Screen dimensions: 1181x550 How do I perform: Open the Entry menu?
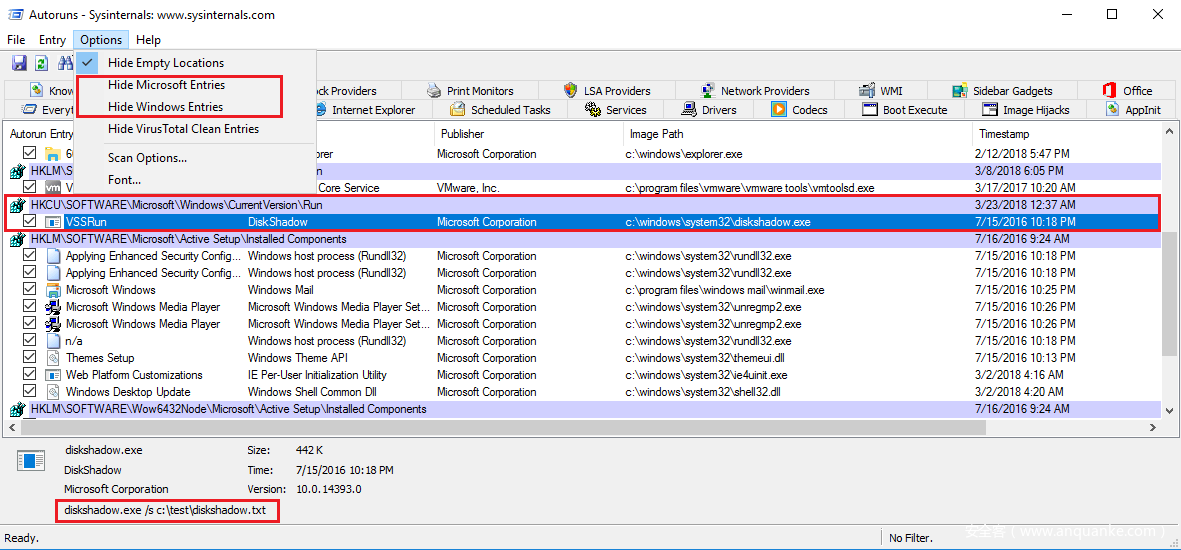[x=52, y=40]
